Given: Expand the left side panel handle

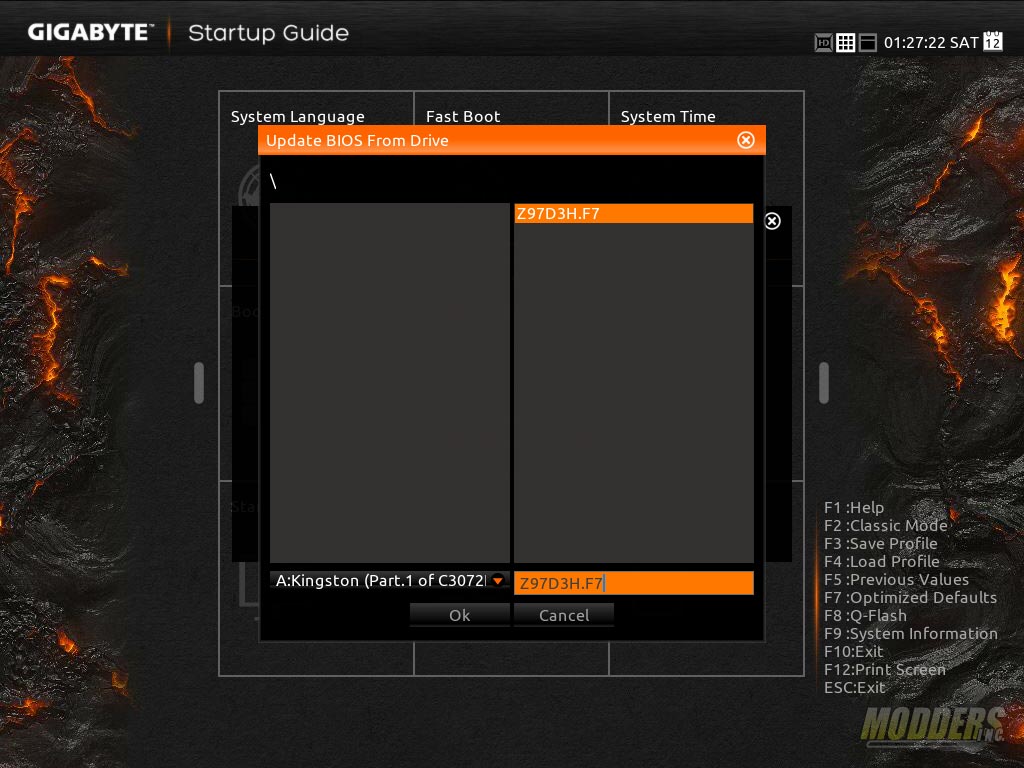Looking at the screenshot, I should tap(199, 382).
